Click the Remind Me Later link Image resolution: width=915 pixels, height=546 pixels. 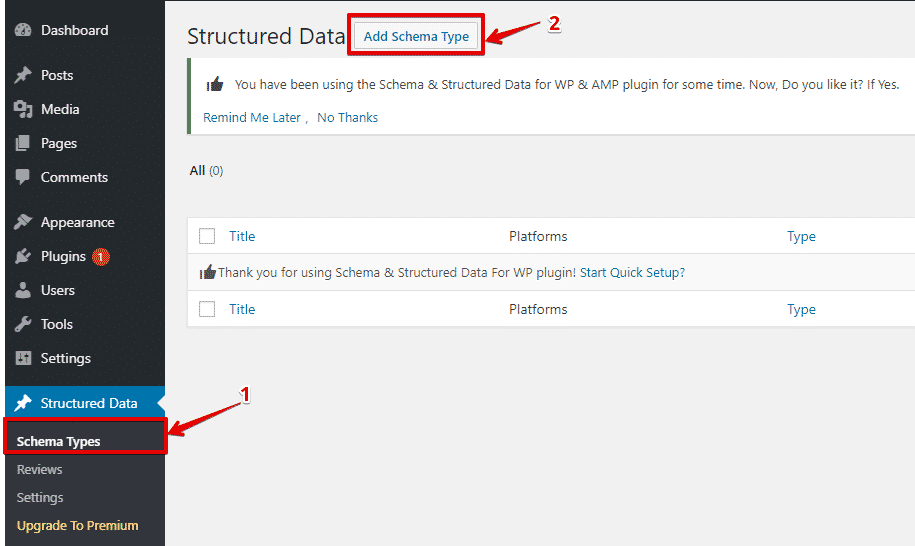pyautogui.click(x=252, y=117)
